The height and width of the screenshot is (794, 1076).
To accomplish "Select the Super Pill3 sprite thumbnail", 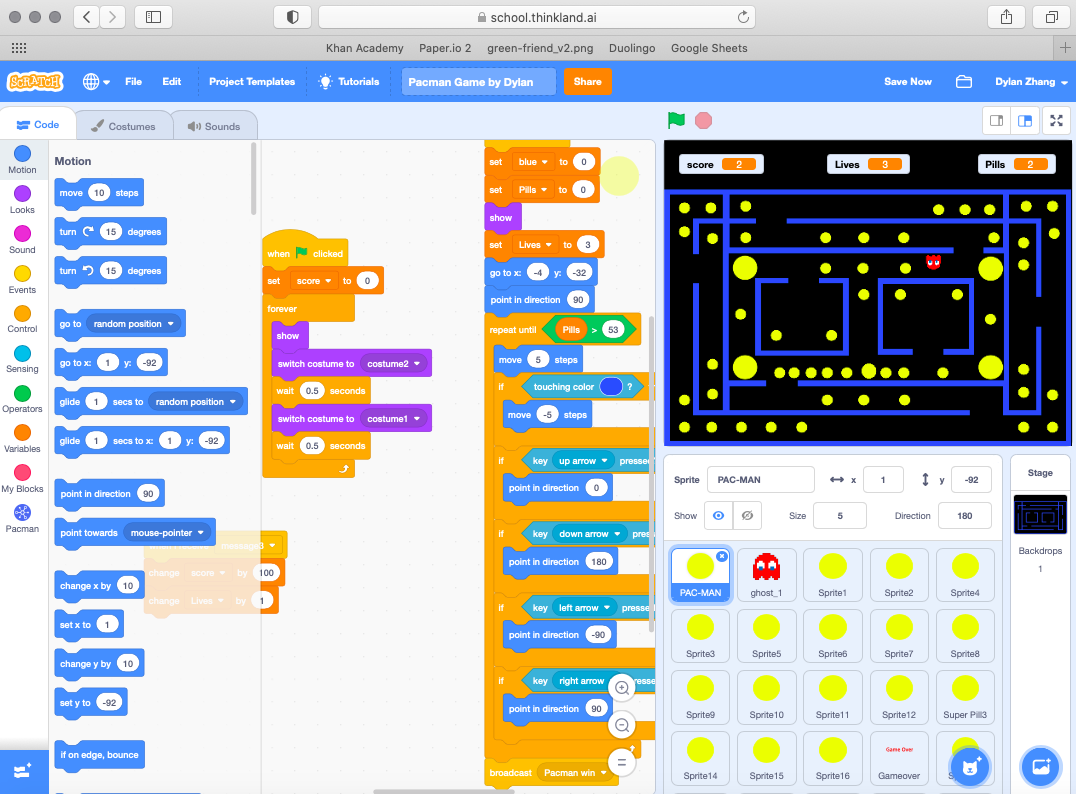I will pyautogui.click(x=964, y=697).
